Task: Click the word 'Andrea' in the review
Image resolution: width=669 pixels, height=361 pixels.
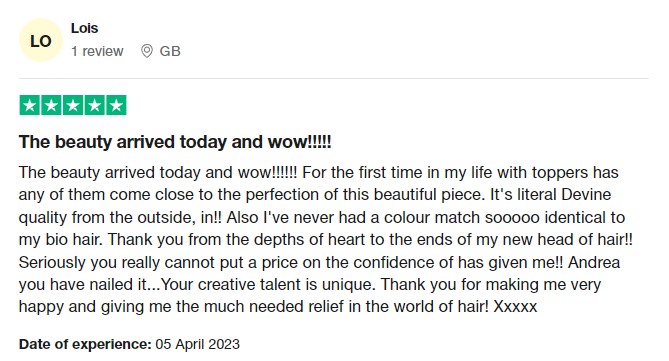Action: pyautogui.click(x=594, y=262)
